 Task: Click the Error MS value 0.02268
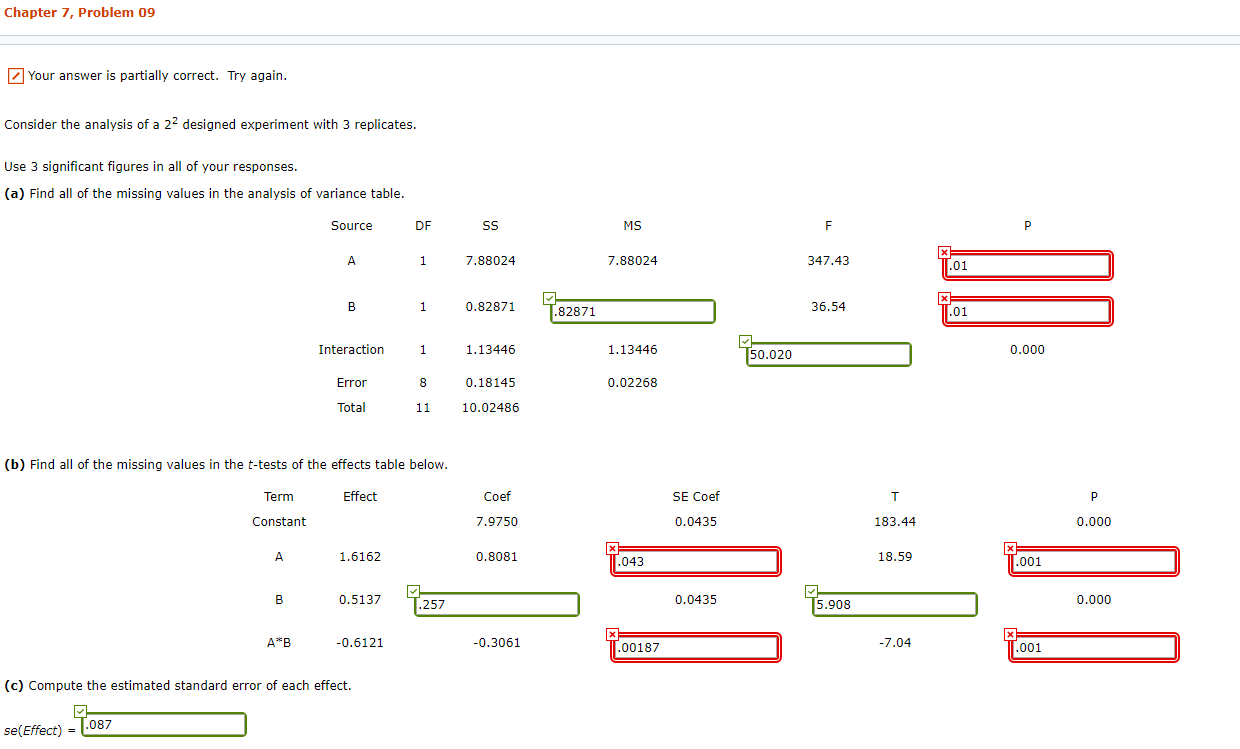[632, 383]
